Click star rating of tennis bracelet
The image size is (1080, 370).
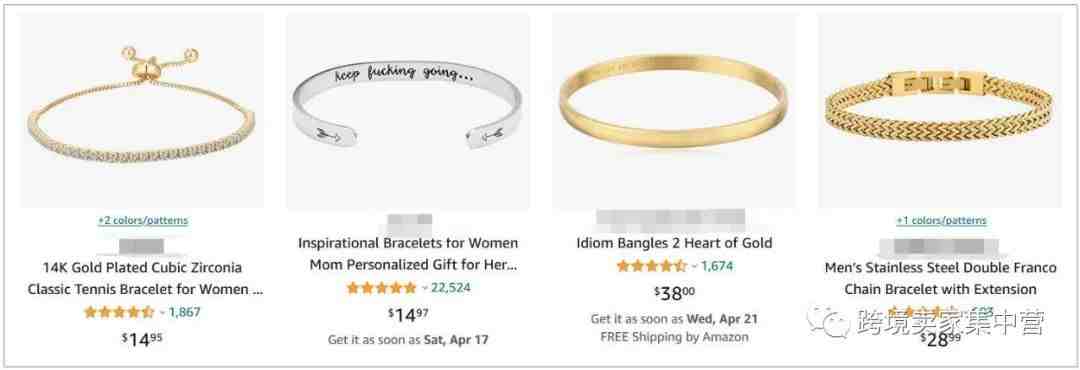[118, 312]
